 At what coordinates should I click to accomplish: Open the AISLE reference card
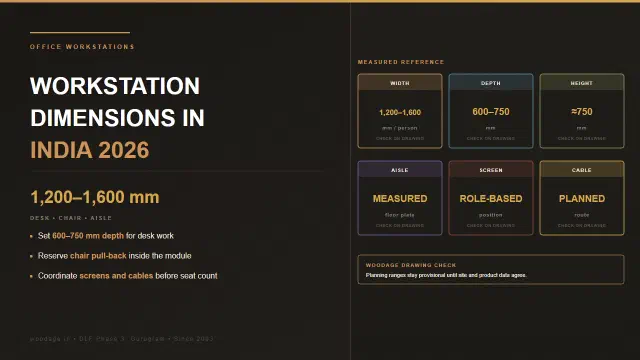(x=400, y=198)
